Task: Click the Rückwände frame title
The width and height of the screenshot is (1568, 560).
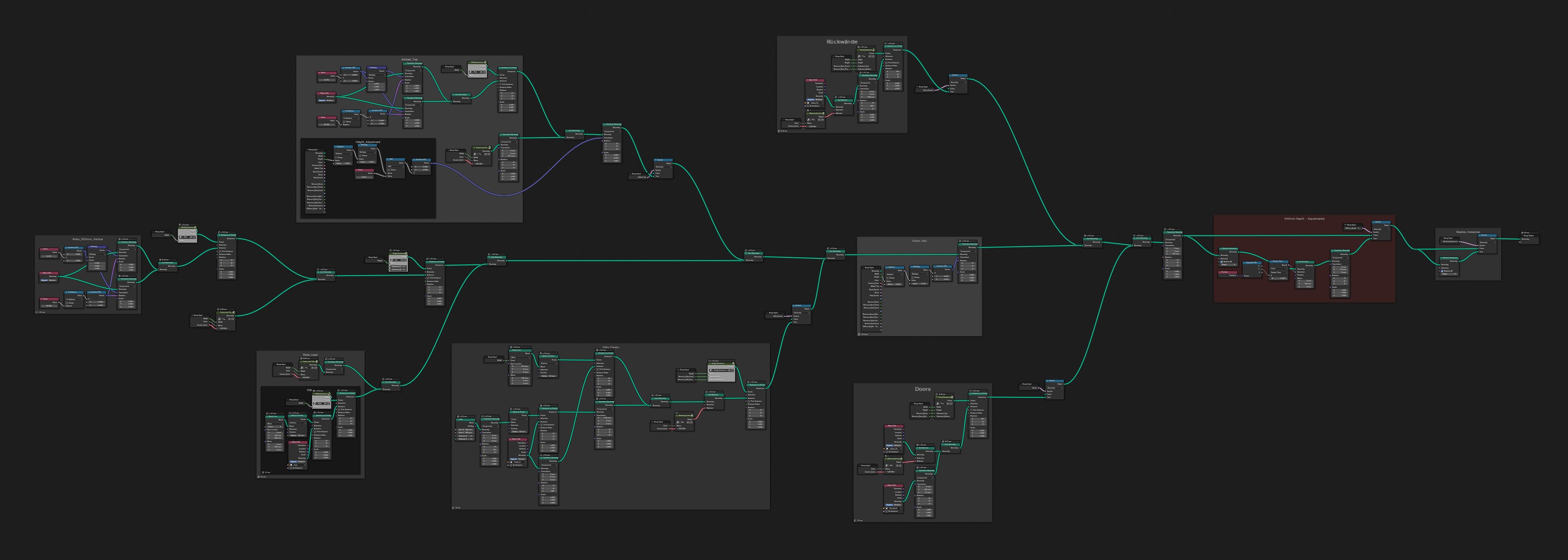Action: pos(842,42)
